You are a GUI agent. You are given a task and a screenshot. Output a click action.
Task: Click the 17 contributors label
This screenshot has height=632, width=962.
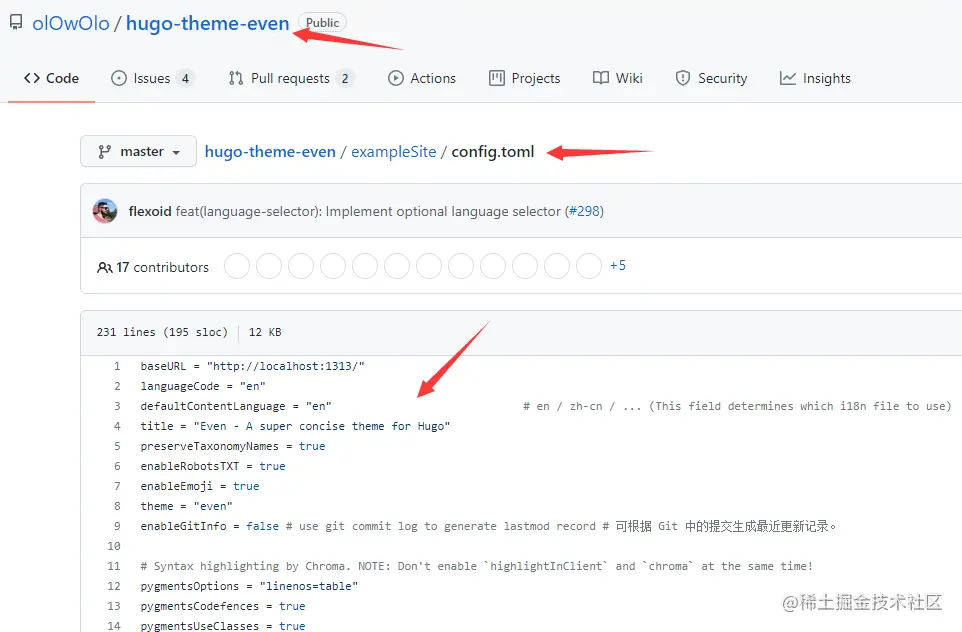pos(163,268)
